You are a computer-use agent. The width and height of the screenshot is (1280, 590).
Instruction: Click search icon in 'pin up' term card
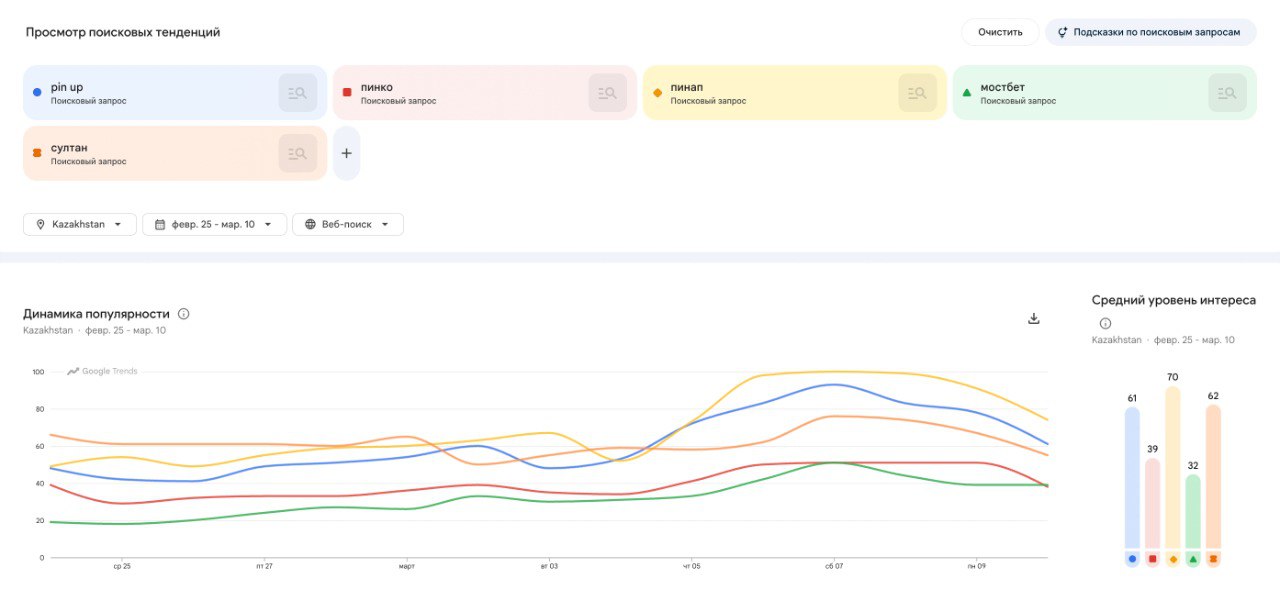click(x=297, y=93)
